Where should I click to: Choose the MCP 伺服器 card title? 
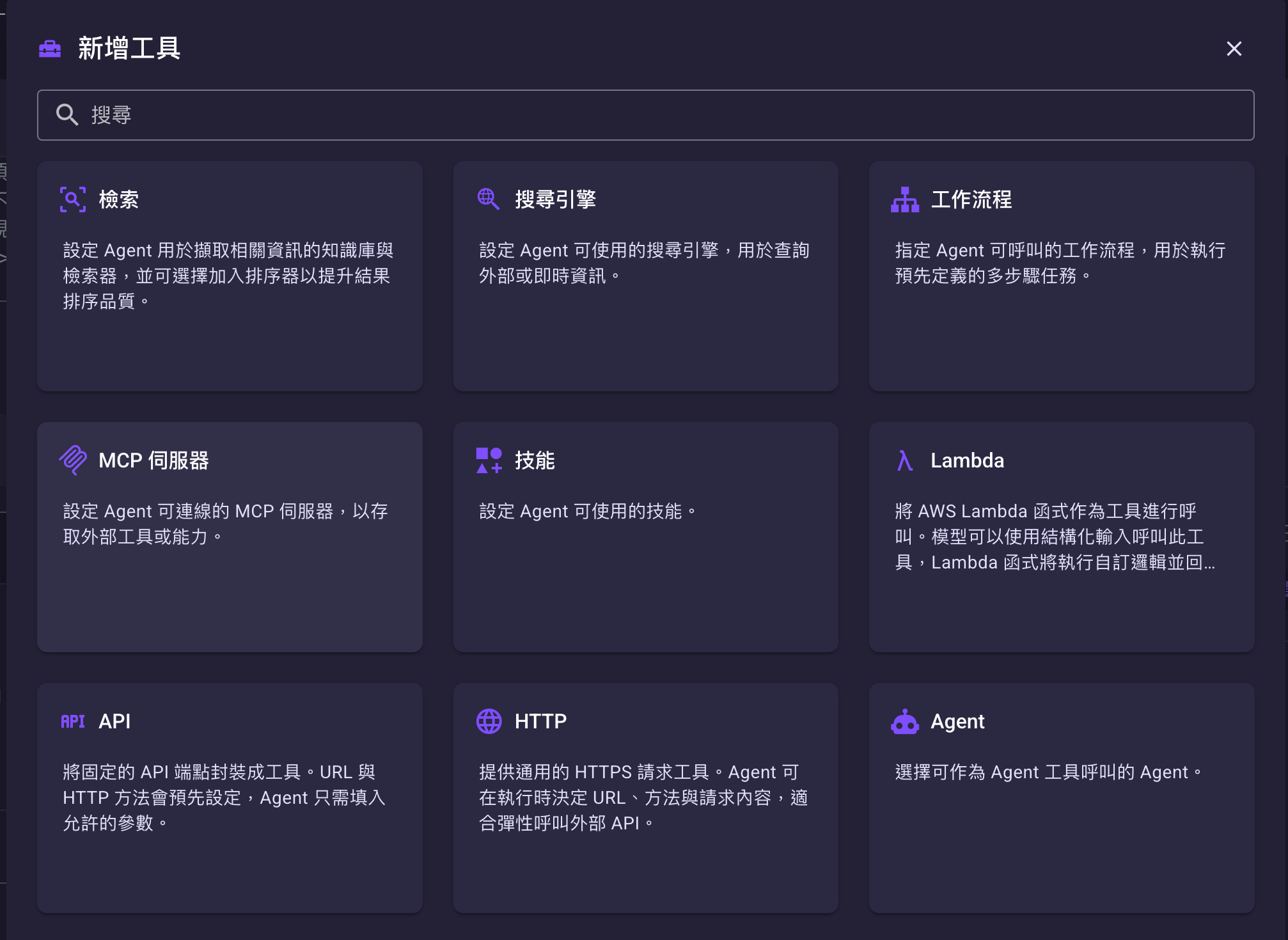pos(153,460)
